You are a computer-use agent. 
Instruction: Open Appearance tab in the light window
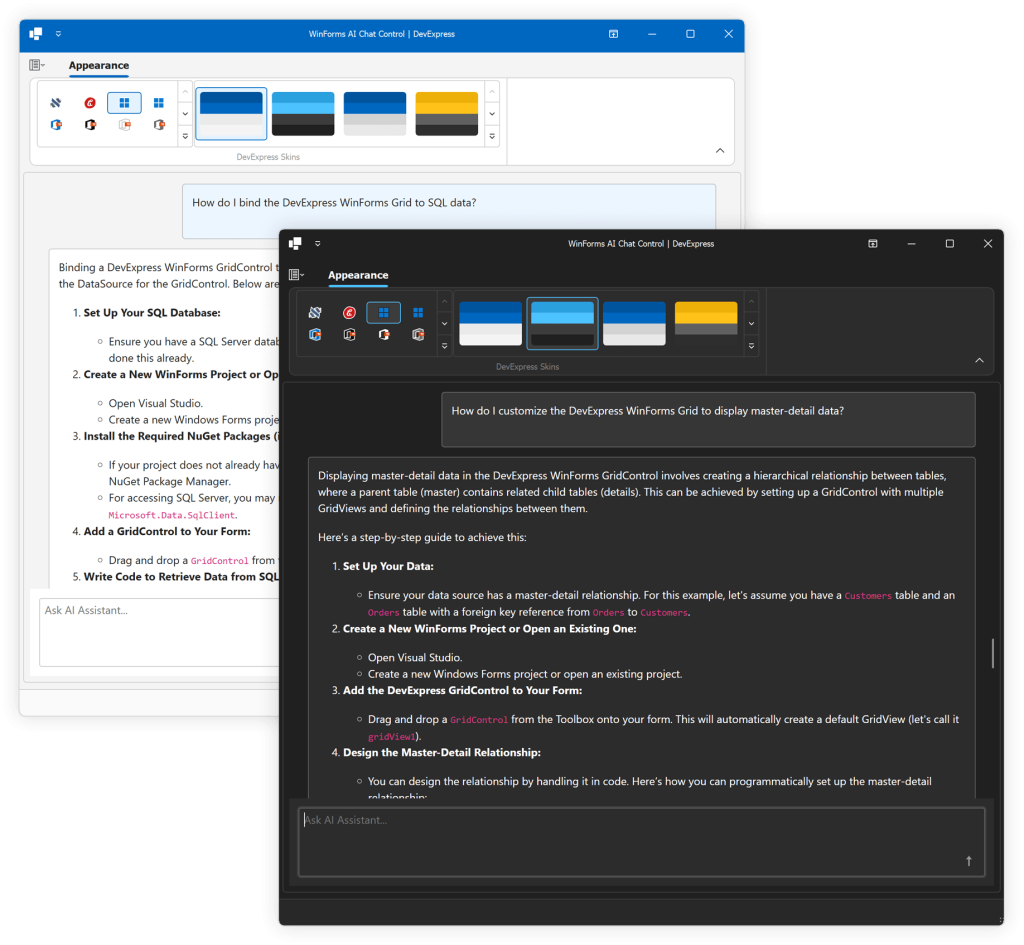(98, 66)
